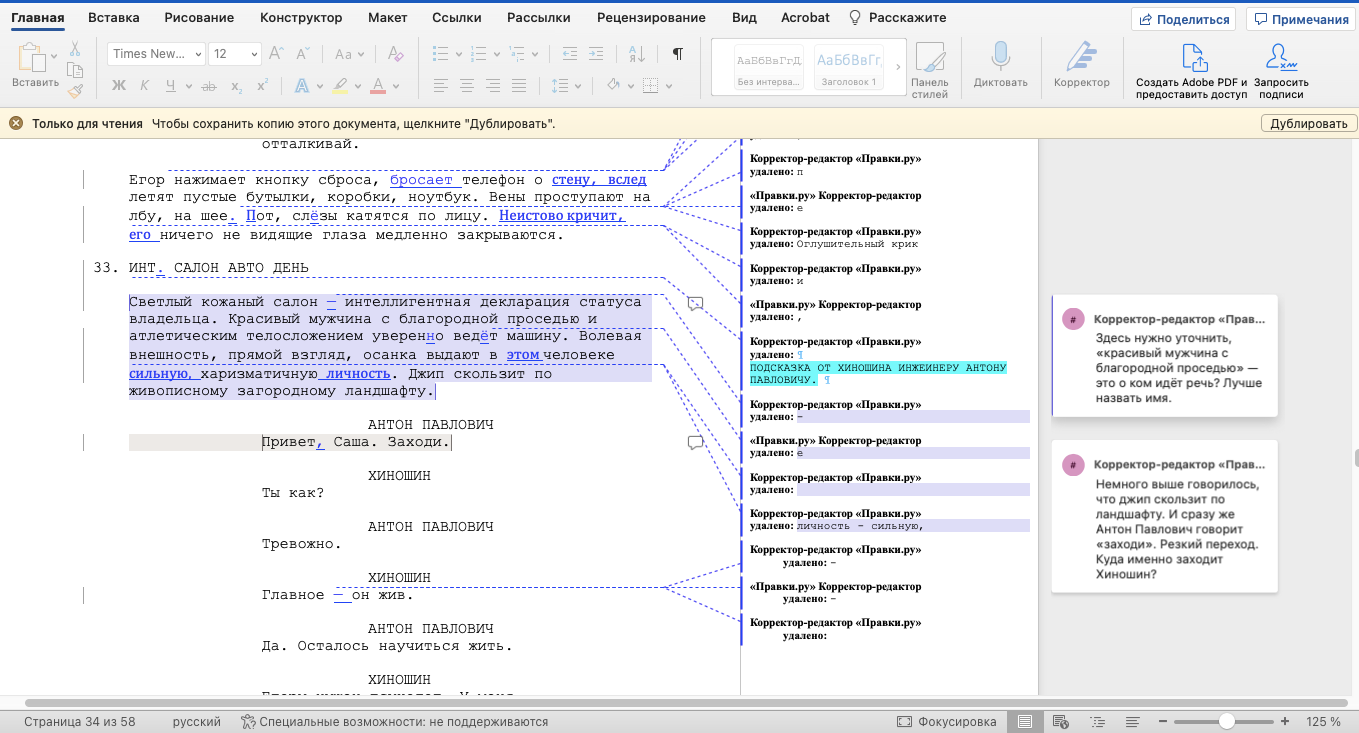Click the text highlight color marker
The height and width of the screenshot is (733, 1359).
pyautogui.click(x=340, y=86)
